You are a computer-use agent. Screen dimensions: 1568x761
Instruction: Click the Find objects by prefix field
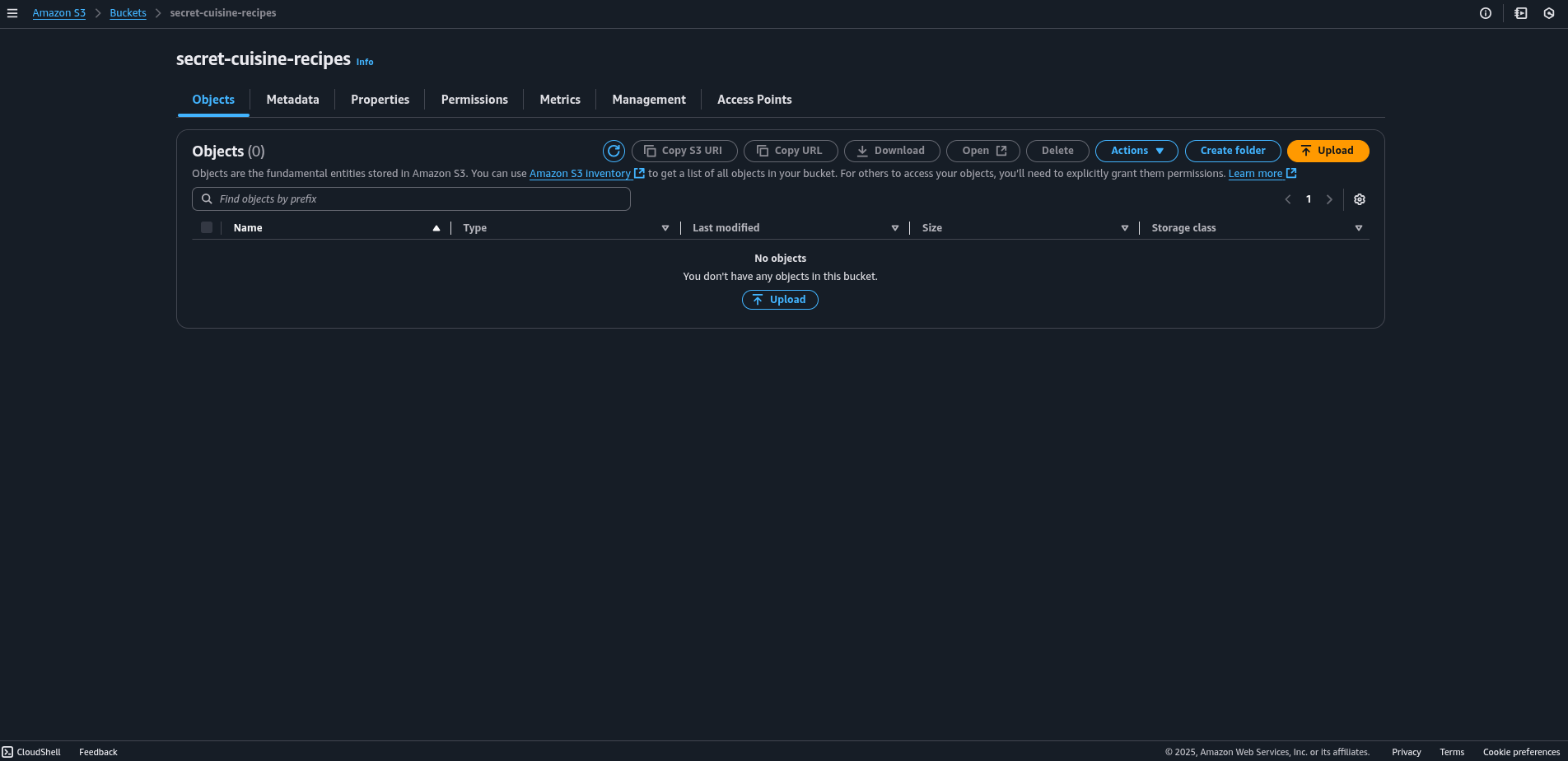[x=411, y=199]
